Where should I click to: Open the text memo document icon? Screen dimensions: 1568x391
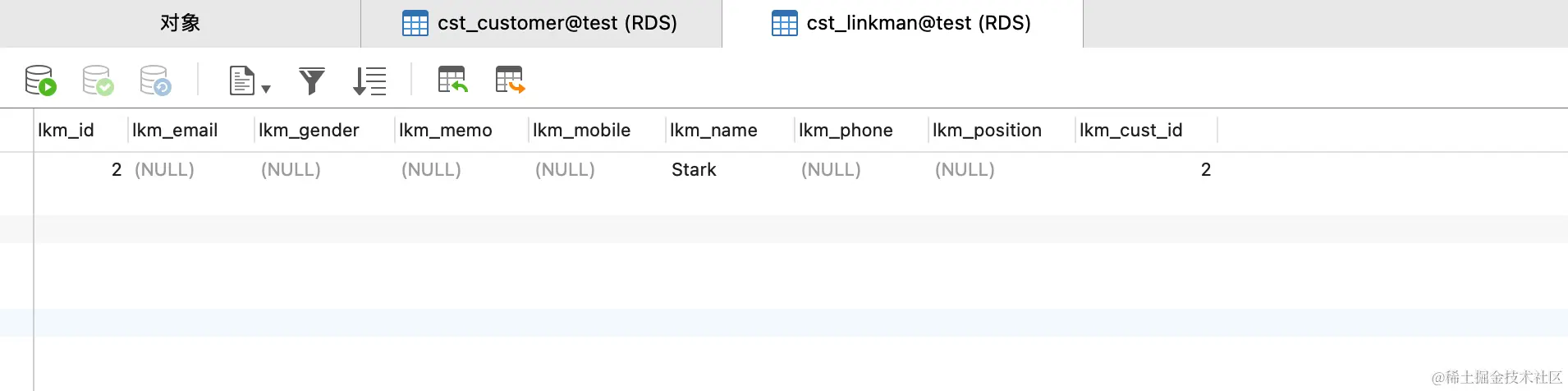pyautogui.click(x=241, y=80)
